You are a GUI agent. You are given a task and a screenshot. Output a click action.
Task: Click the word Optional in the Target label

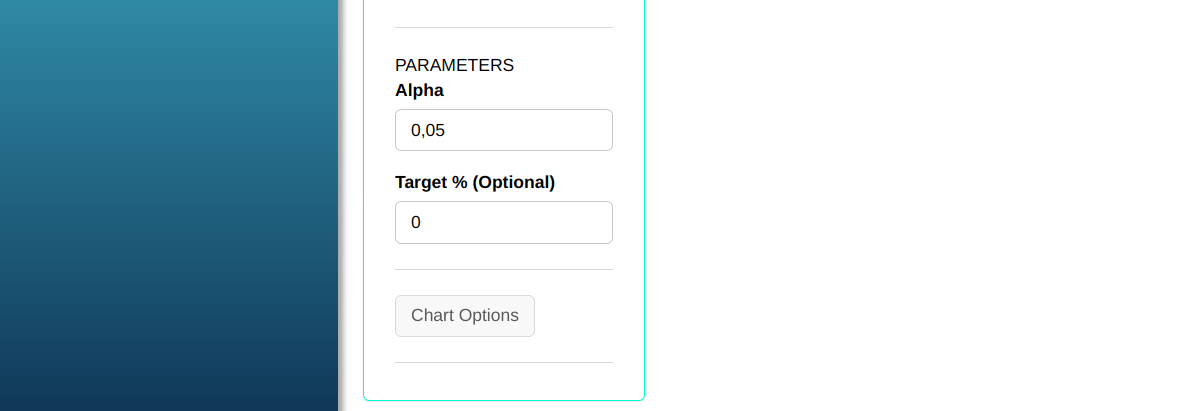[x=513, y=182]
